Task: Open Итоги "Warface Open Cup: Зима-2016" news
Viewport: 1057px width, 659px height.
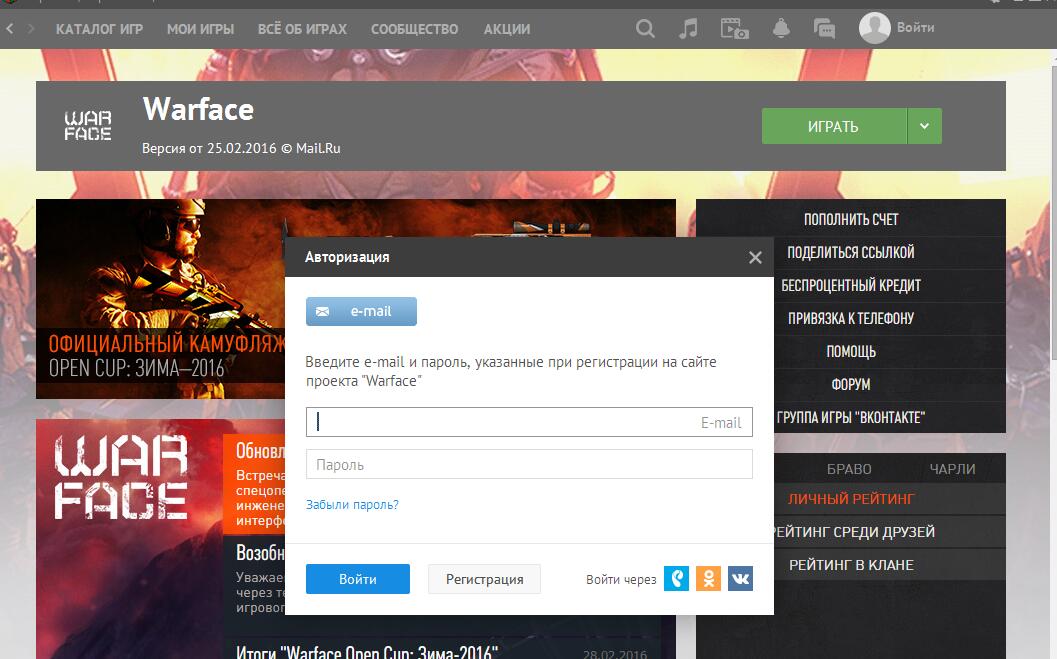Action: point(367,652)
